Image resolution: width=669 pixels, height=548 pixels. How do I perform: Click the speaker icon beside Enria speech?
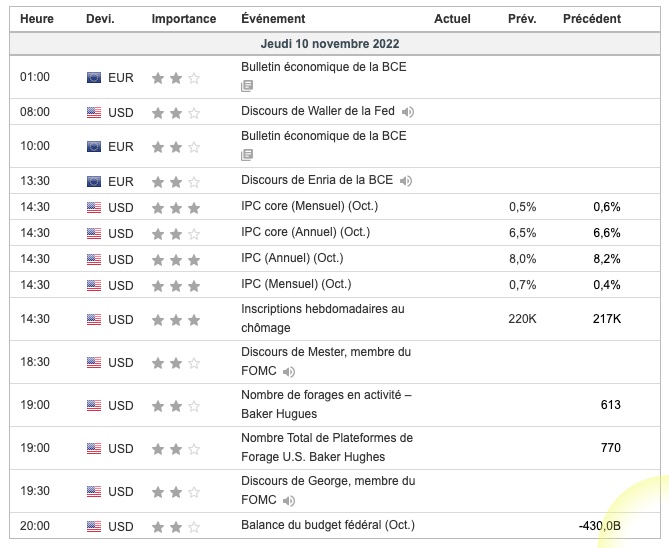coord(405,181)
